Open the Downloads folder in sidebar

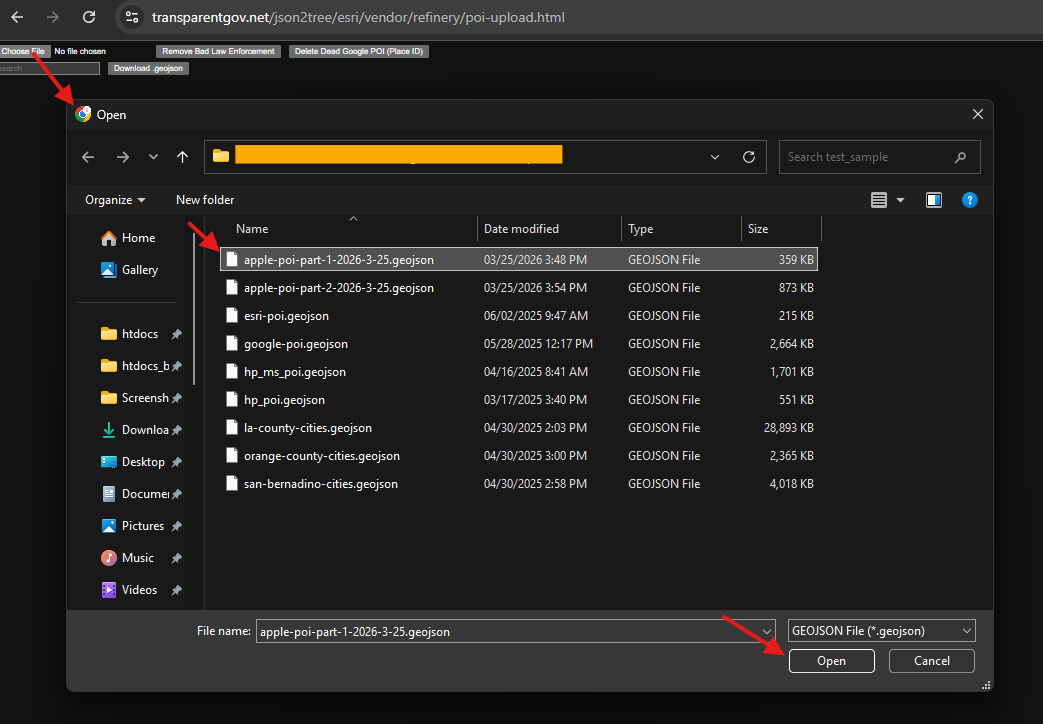coord(144,430)
